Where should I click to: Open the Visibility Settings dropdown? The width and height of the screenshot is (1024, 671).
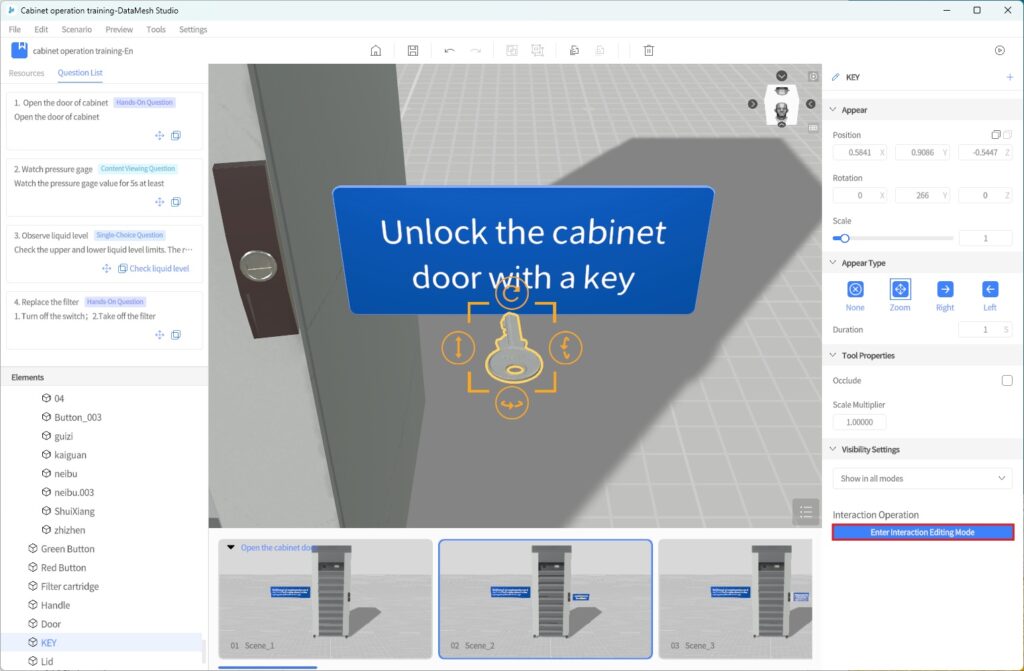pos(923,479)
